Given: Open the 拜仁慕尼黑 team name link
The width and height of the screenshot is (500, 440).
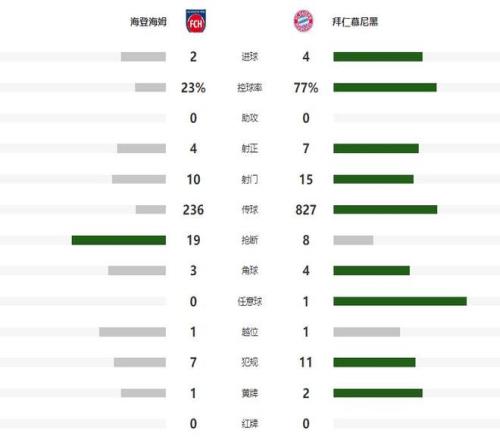Looking at the screenshot, I should [x=355, y=22].
